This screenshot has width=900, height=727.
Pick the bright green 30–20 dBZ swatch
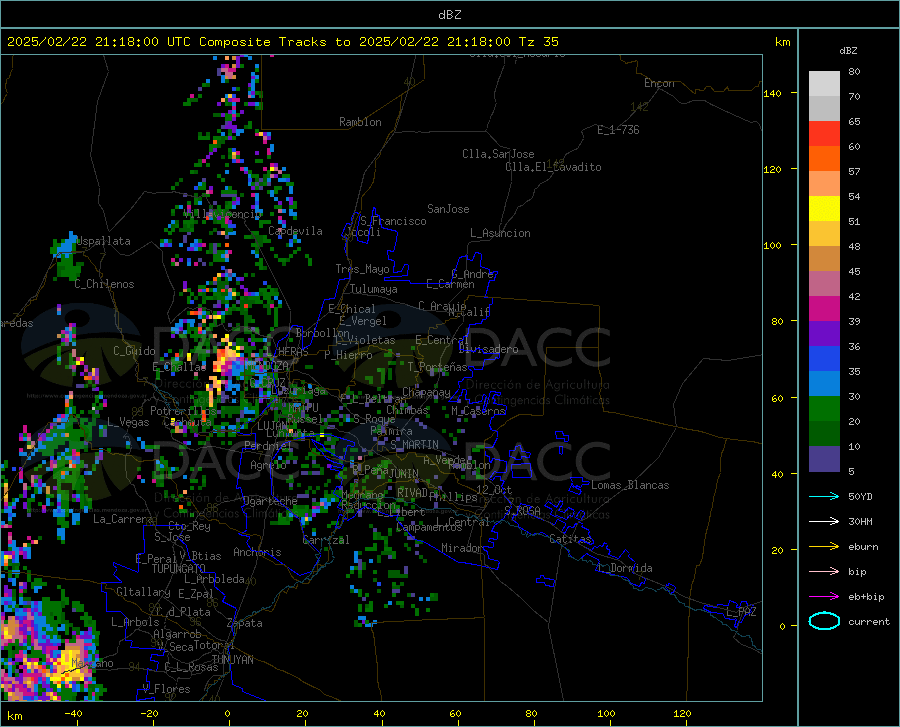pos(824,409)
